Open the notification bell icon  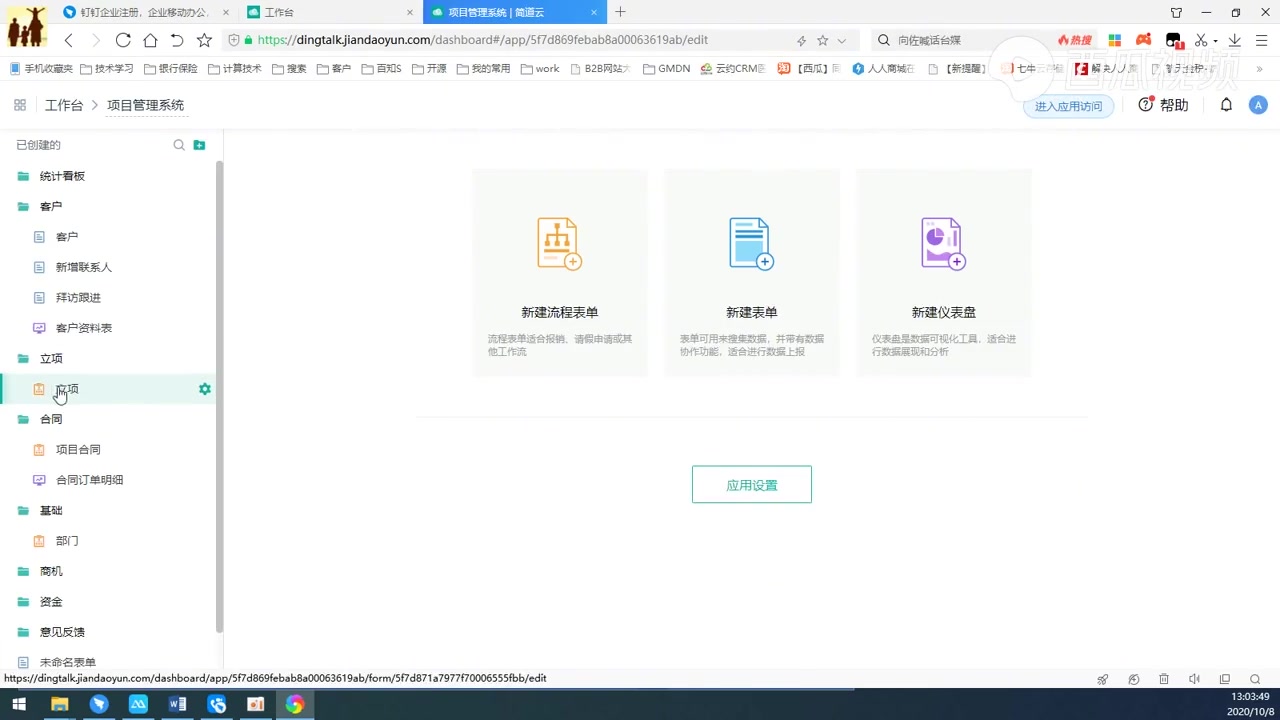tap(1226, 104)
